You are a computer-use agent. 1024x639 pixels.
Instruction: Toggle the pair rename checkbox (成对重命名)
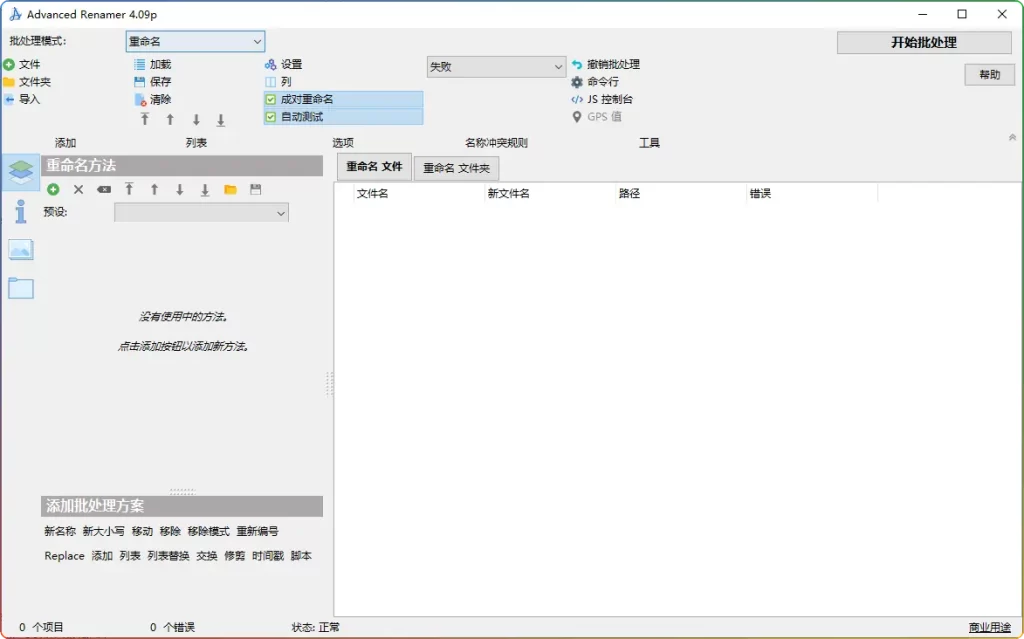pos(271,100)
